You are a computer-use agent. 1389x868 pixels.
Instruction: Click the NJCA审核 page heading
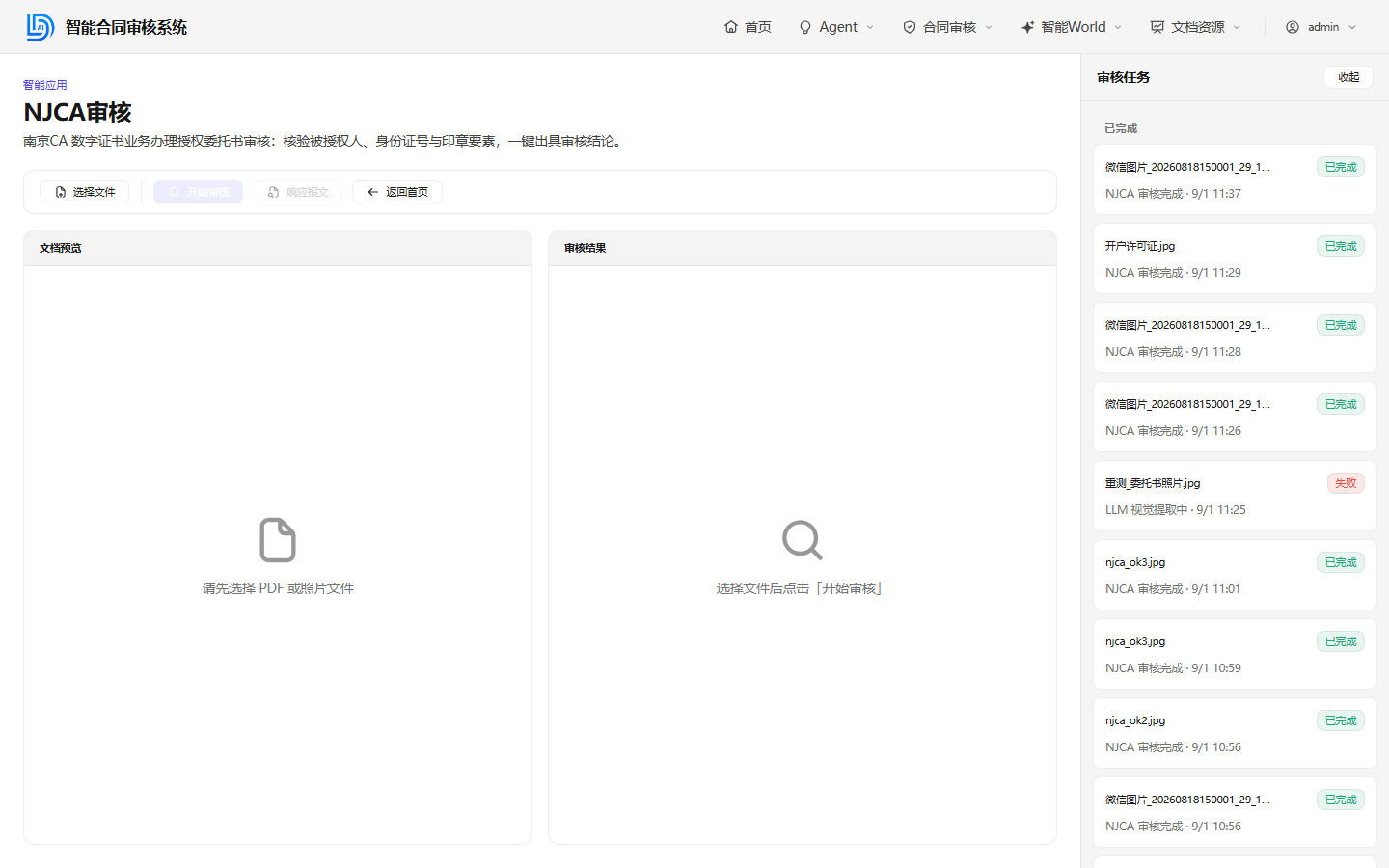pos(77,113)
